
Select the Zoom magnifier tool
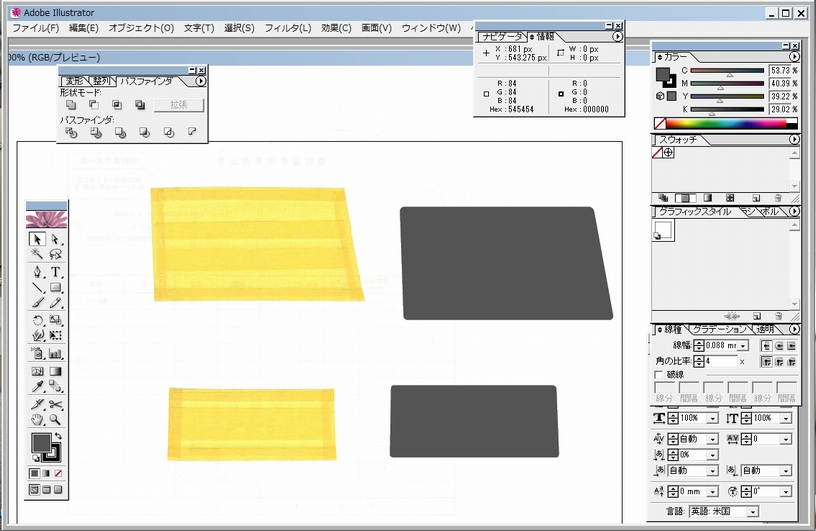(56, 419)
